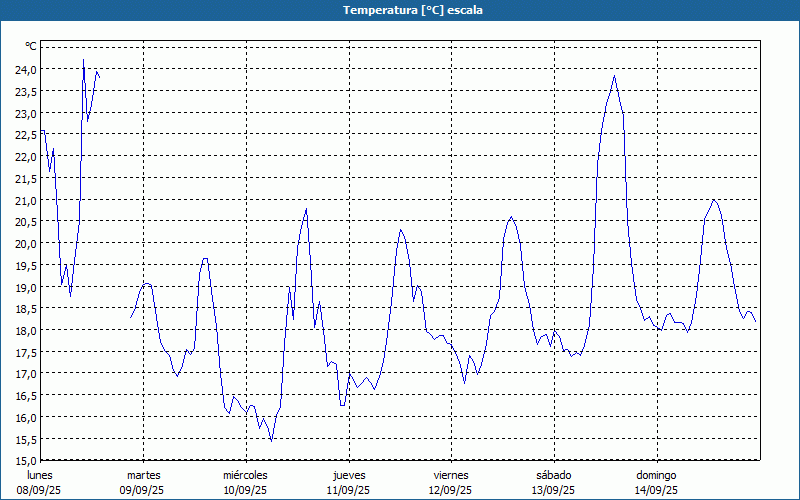This screenshot has width=800, height=500.
Task: Select the 20,0 value on temperature axis
Action: (x=25, y=243)
